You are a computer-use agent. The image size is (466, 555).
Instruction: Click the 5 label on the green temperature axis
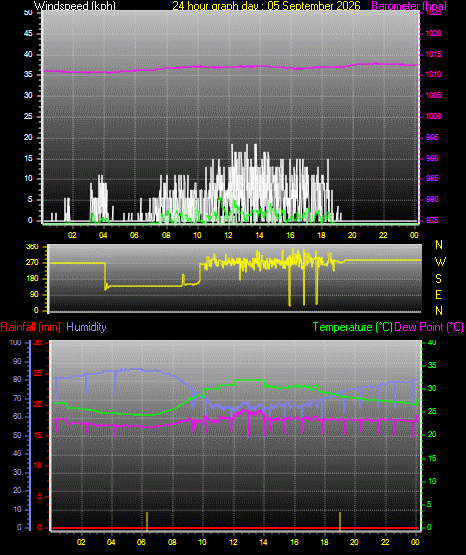point(429,504)
